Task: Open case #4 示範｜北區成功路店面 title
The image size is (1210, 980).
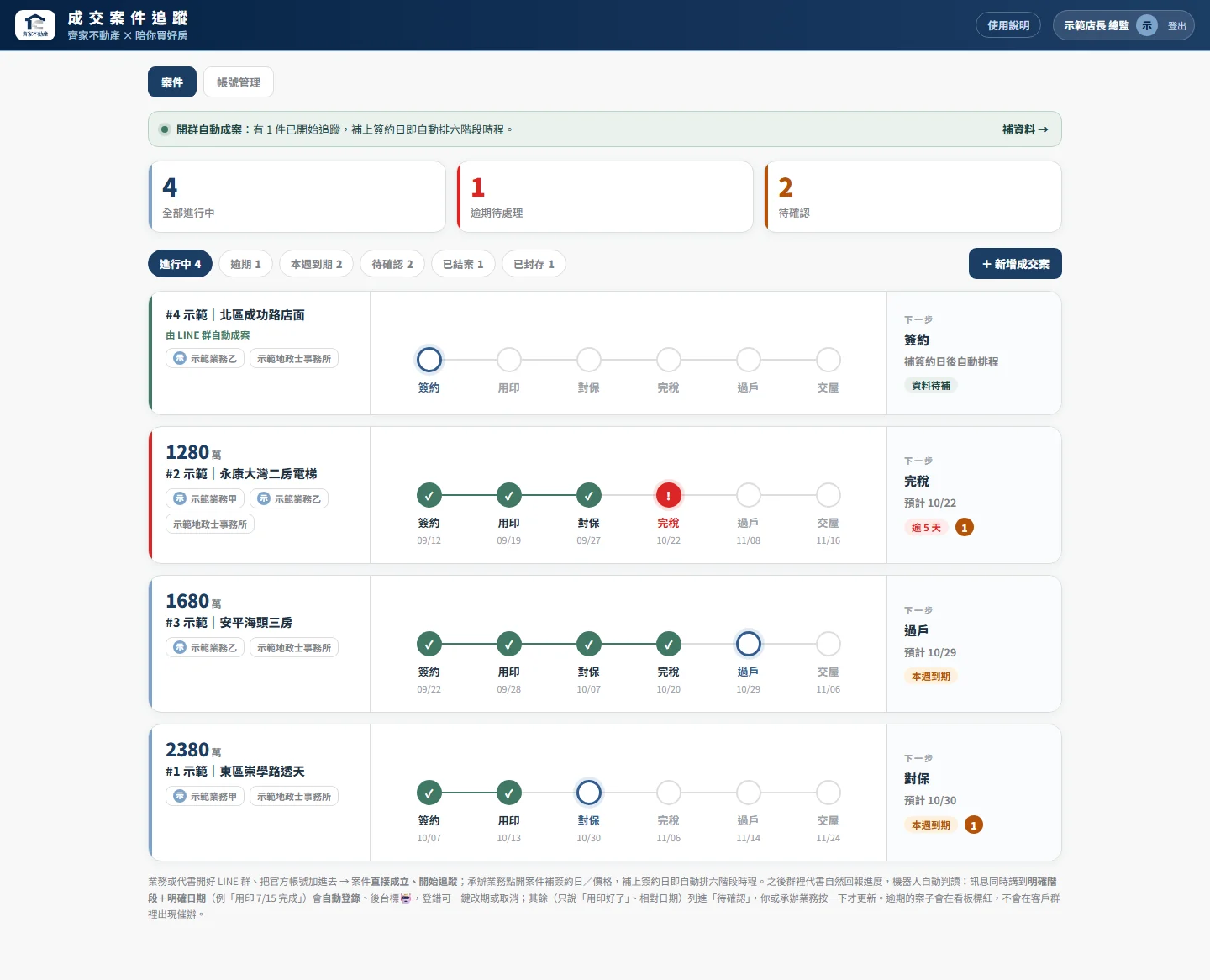Action: pyautogui.click(x=235, y=315)
